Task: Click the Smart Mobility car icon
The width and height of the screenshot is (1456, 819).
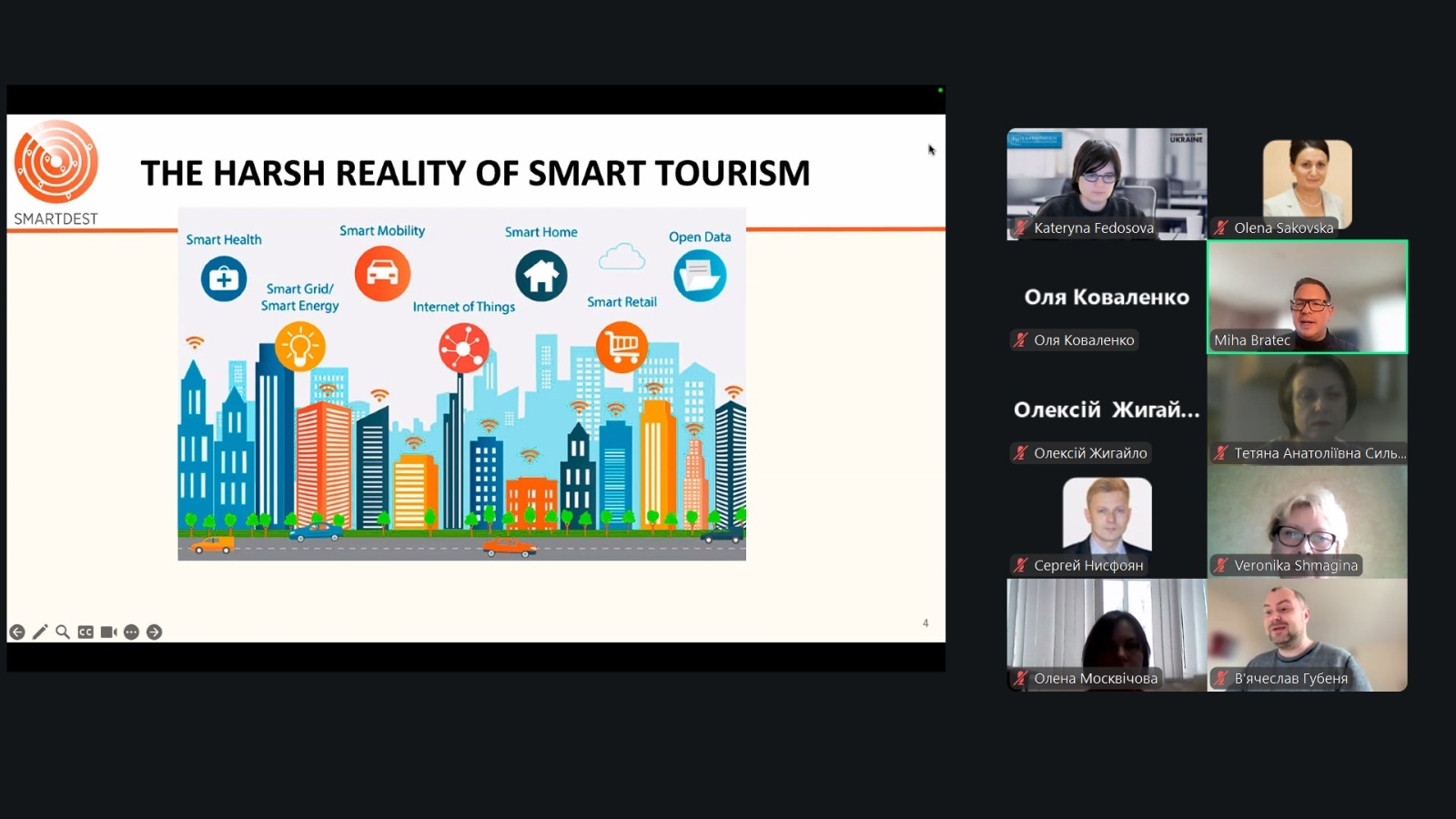Action: coord(382,273)
